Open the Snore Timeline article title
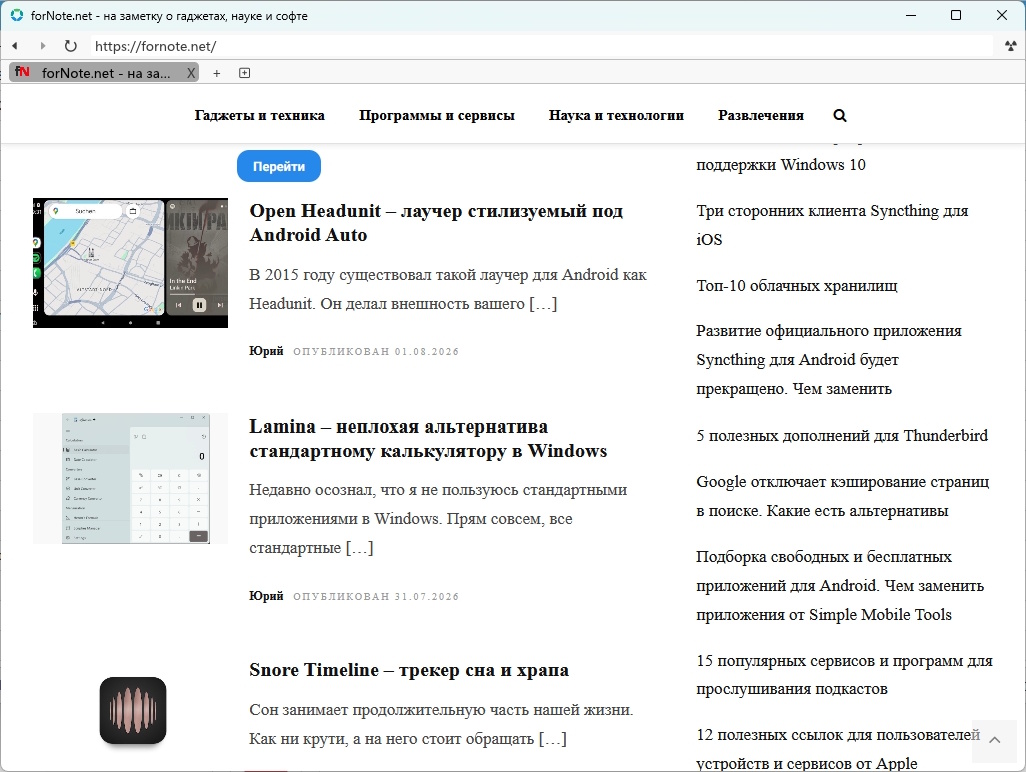1026x772 pixels. coord(409,670)
